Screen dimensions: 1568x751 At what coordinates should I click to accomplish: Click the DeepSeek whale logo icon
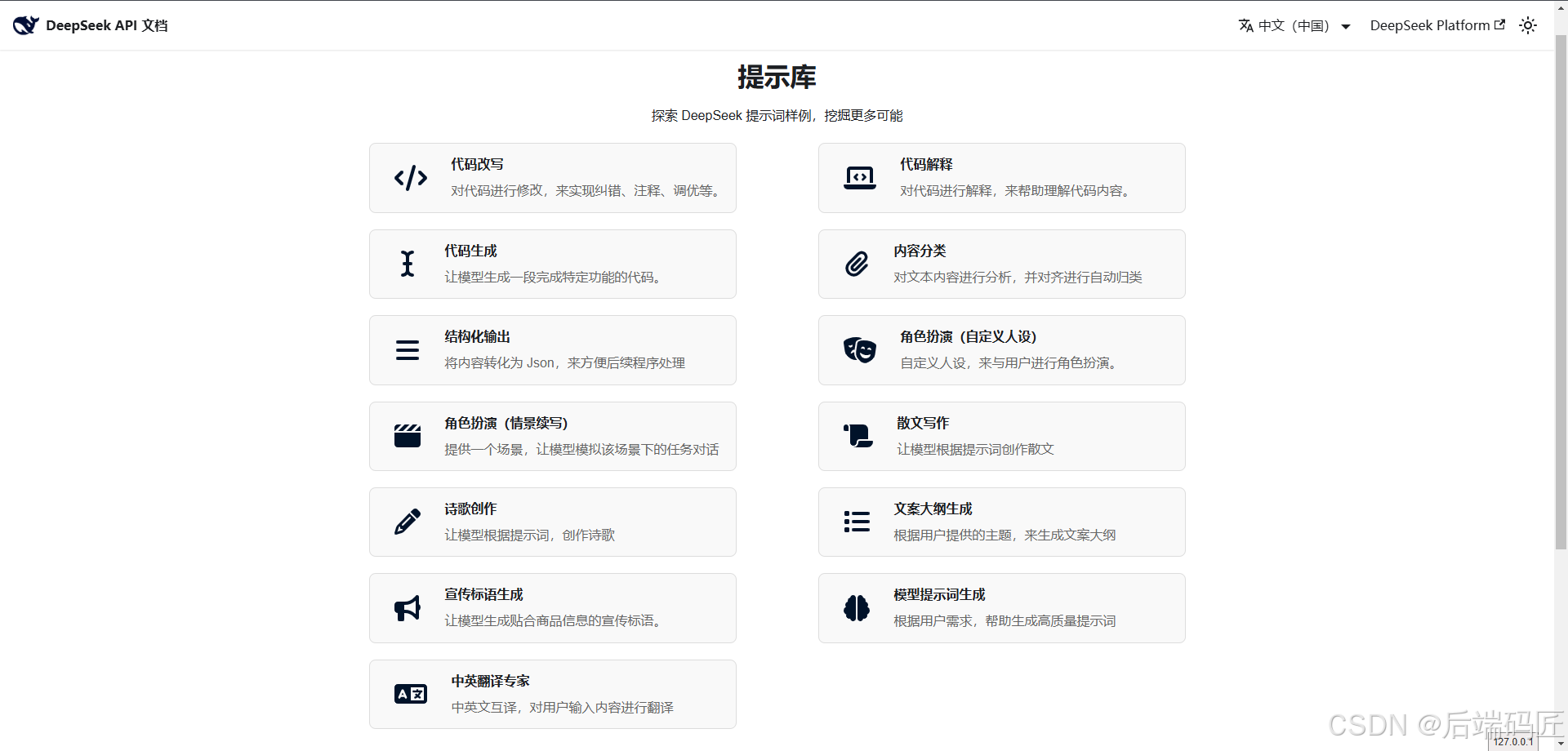coord(25,25)
